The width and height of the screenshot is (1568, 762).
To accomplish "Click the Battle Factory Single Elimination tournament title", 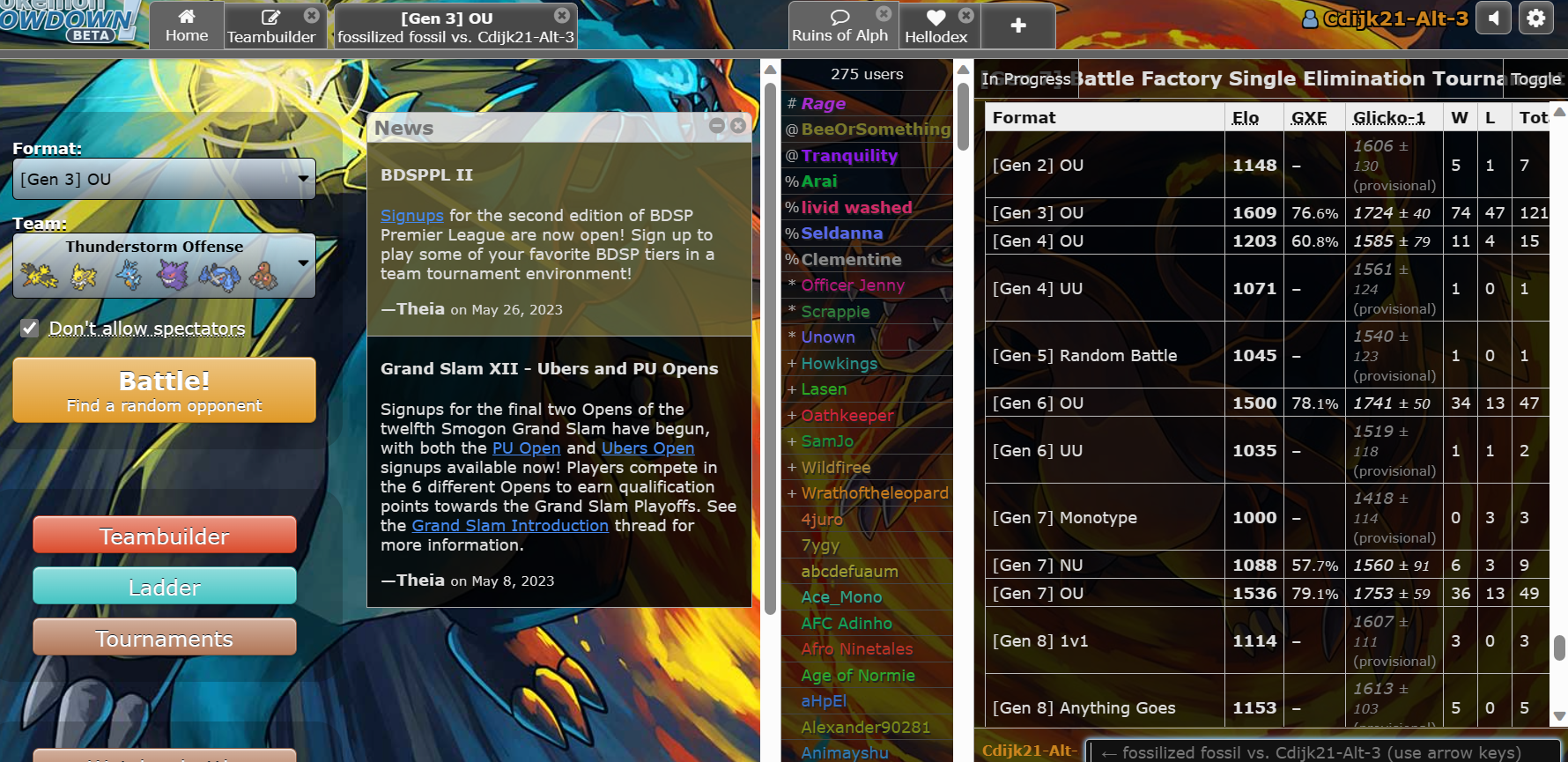I will pyautogui.click(x=1289, y=78).
